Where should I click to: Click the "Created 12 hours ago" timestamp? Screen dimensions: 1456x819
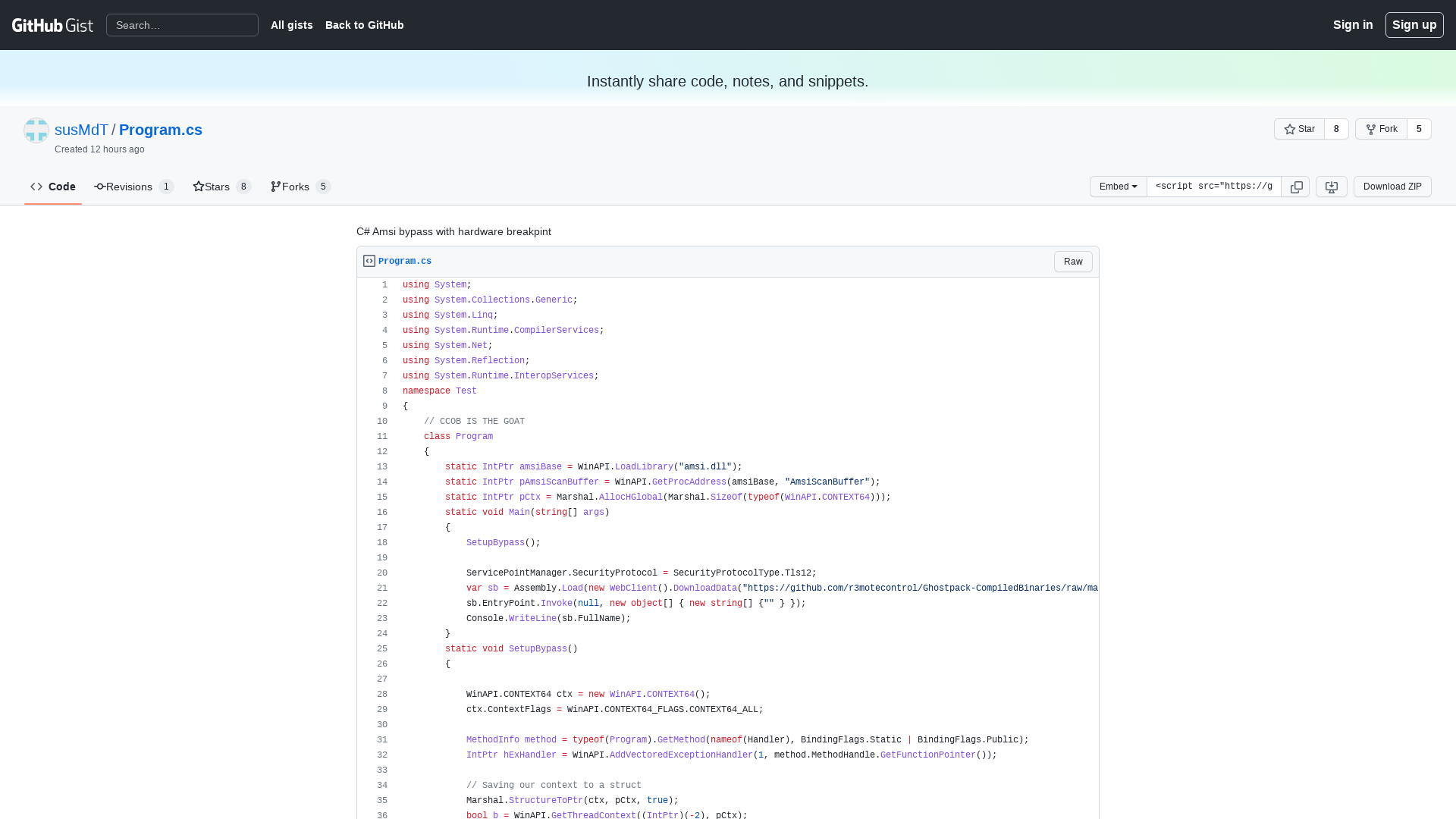(99, 149)
